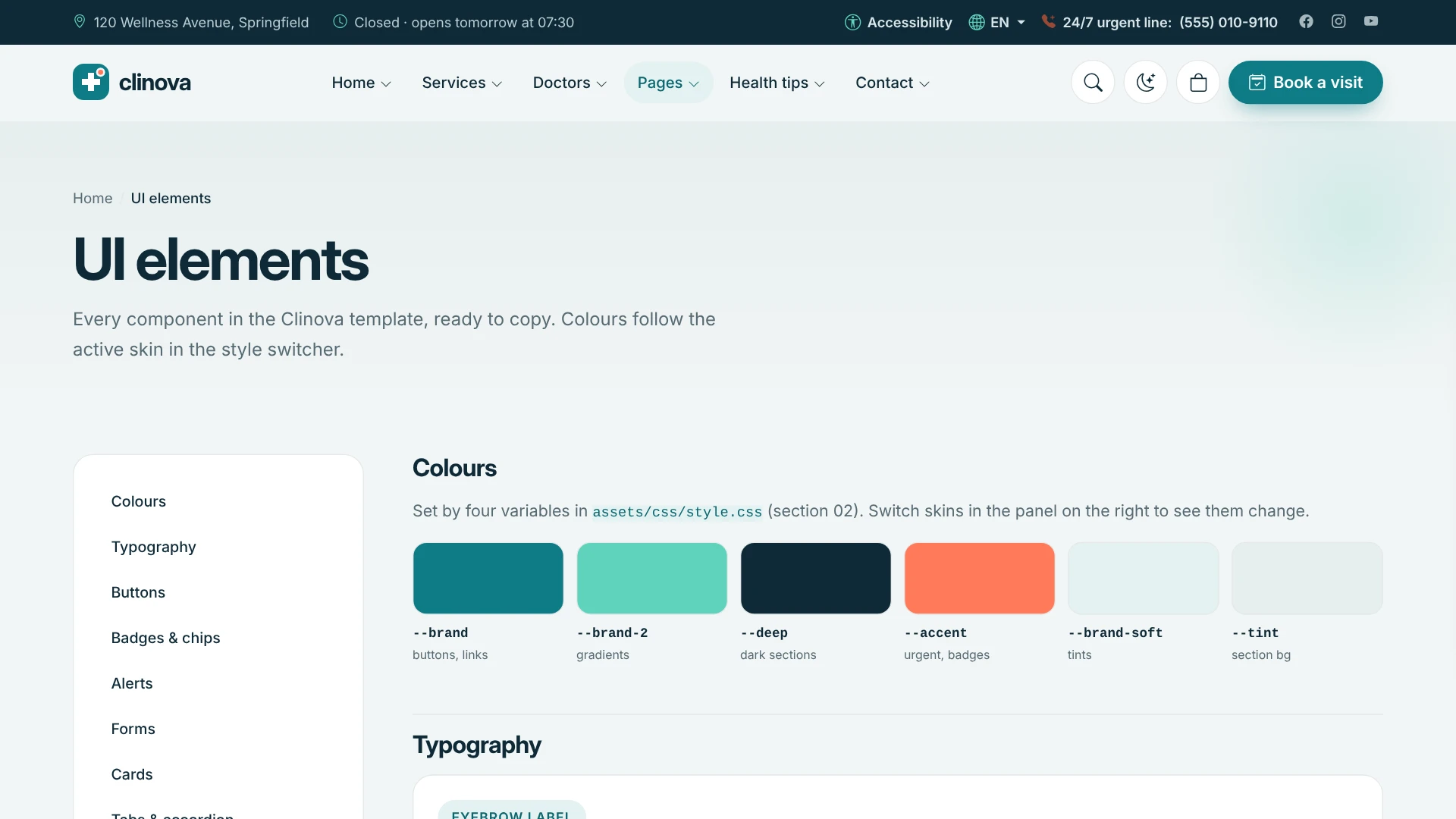Open the search icon button
Screen dimensions: 1456x819
(x=1093, y=82)
